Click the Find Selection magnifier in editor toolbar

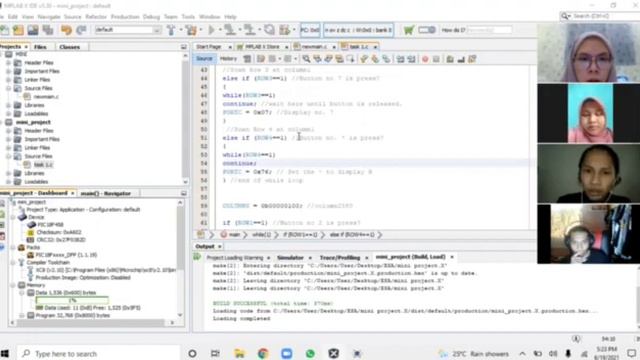(306, 59)
